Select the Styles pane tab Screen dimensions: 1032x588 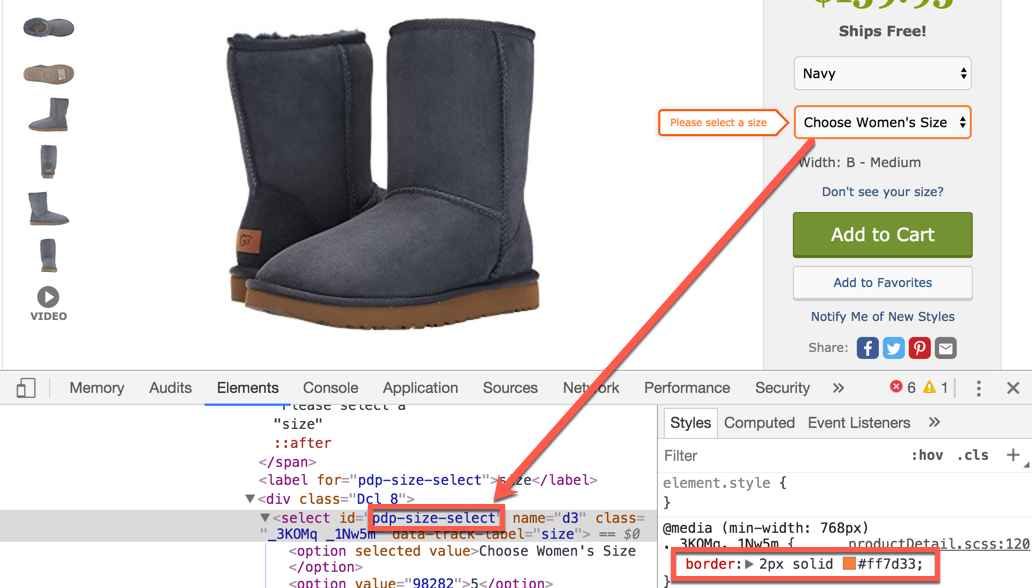pyautogui.click(x=690, y=423)
